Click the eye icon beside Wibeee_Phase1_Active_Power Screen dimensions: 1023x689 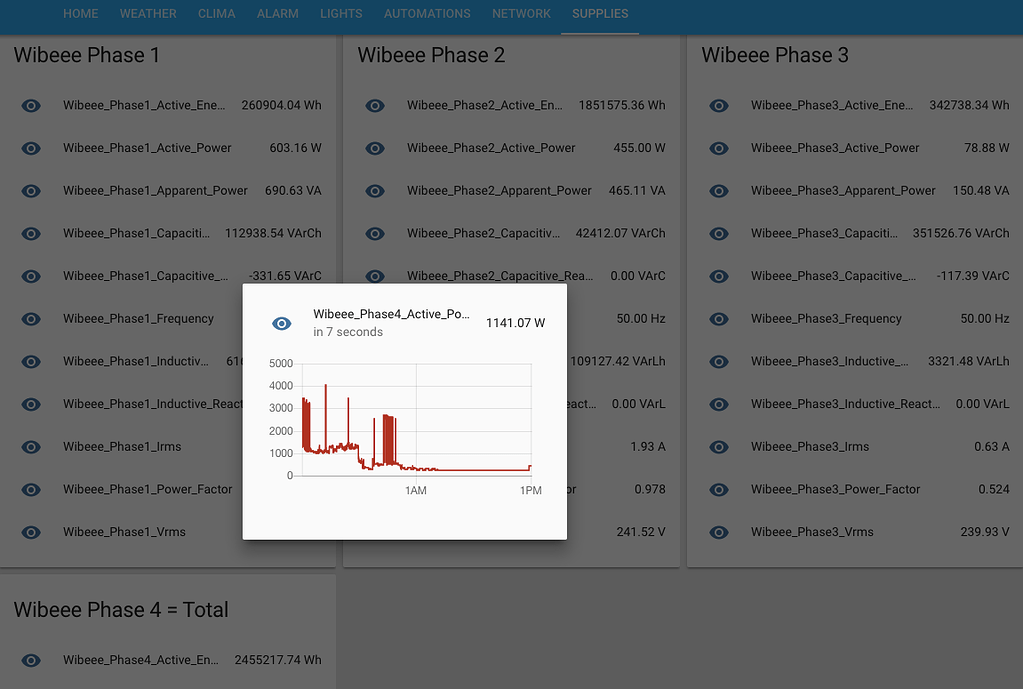31,147
